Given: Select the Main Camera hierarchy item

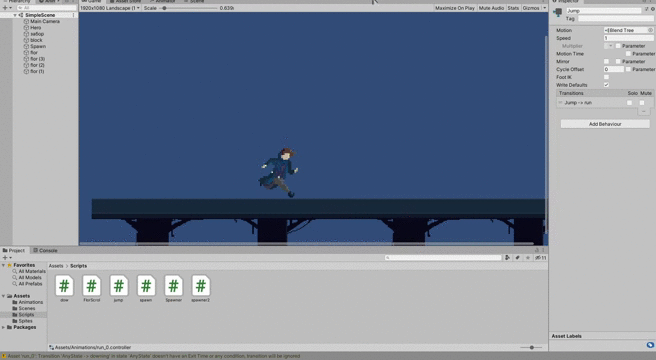Looking at the screenshot, I should [x=44, y=21].
